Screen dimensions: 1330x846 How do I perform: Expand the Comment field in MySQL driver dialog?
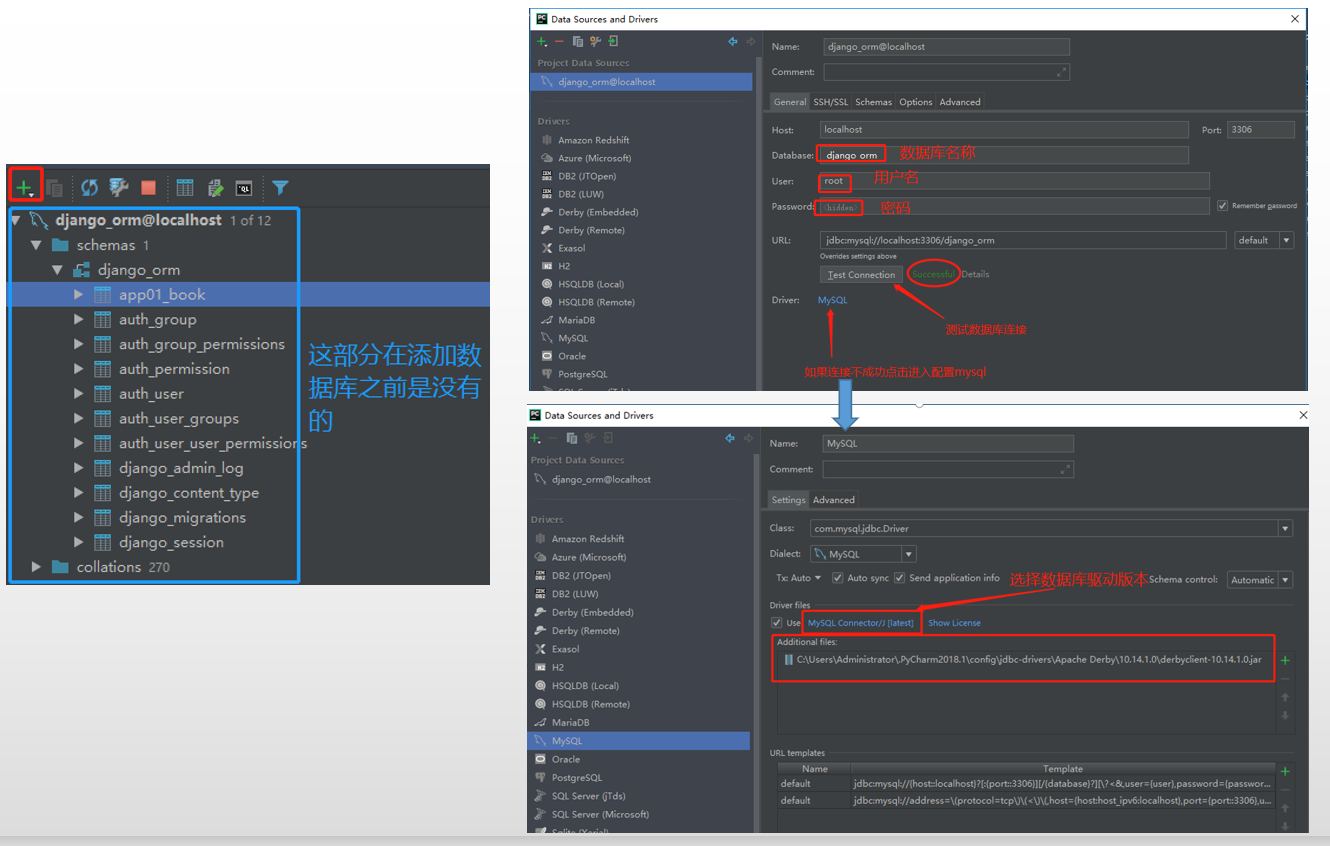[1065, 469]
